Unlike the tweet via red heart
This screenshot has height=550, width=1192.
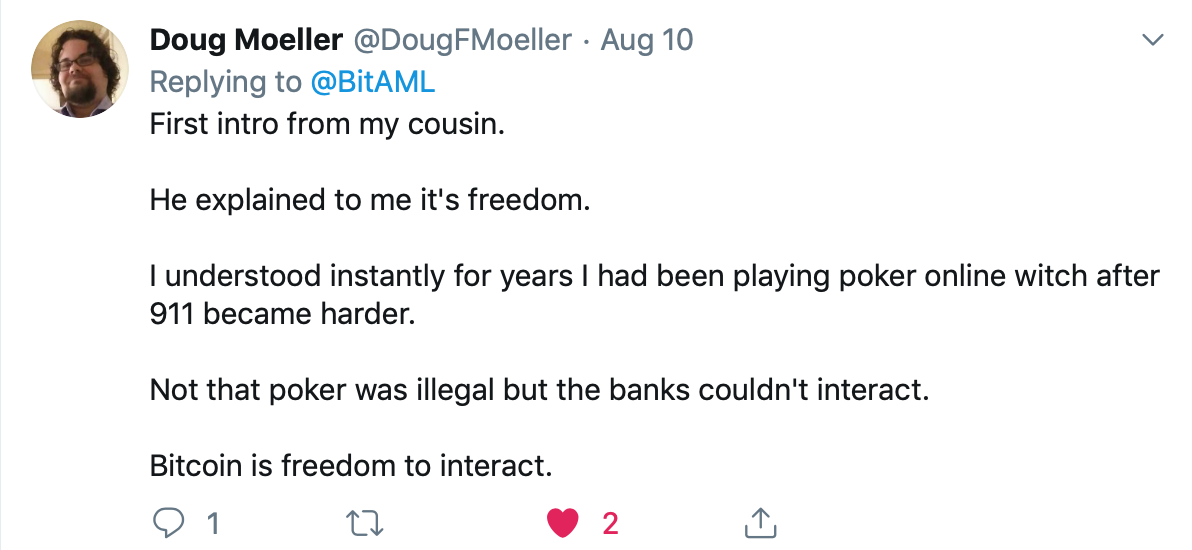click(x=564, y=522)
